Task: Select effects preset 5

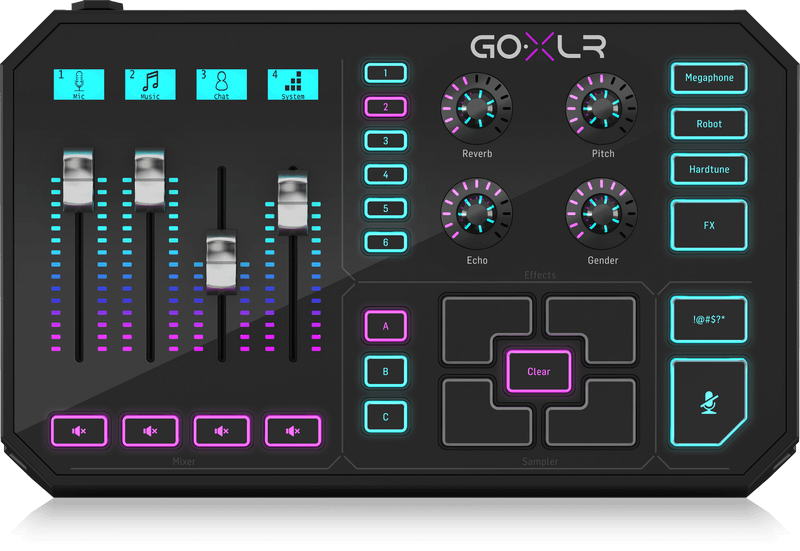Action: 386,208
